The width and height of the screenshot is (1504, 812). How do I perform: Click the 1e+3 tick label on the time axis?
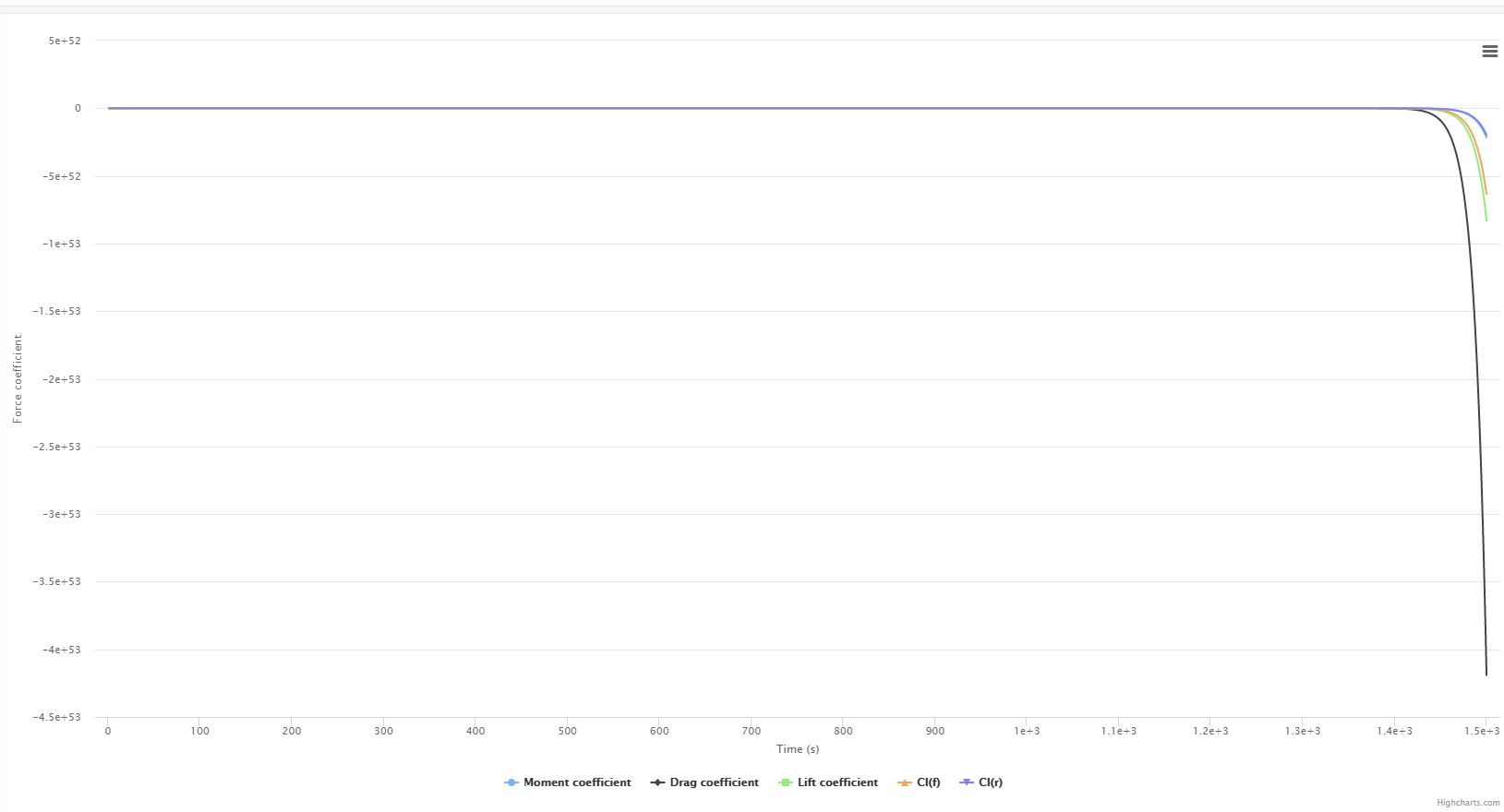(x=1027, y=731)
